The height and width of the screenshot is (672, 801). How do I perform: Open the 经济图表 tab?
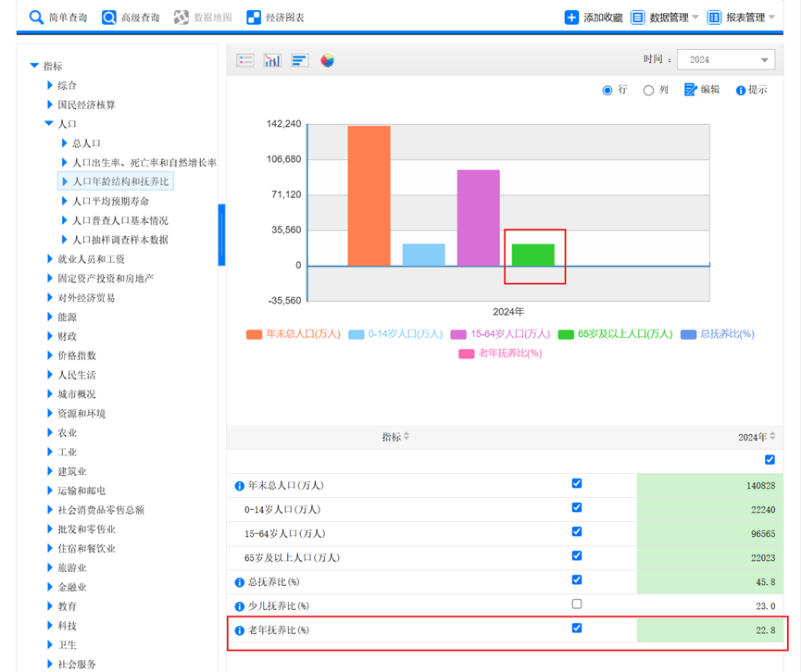pos(274,17)
